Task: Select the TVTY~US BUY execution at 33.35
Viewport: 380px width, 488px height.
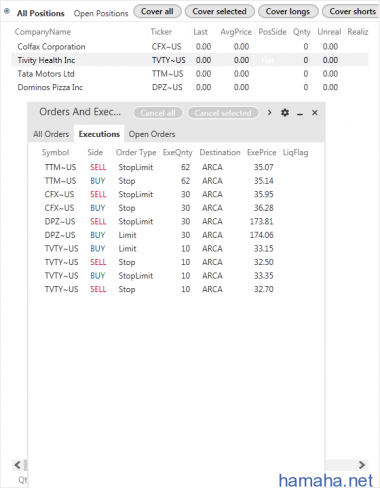Action: [x=176, y=276]
